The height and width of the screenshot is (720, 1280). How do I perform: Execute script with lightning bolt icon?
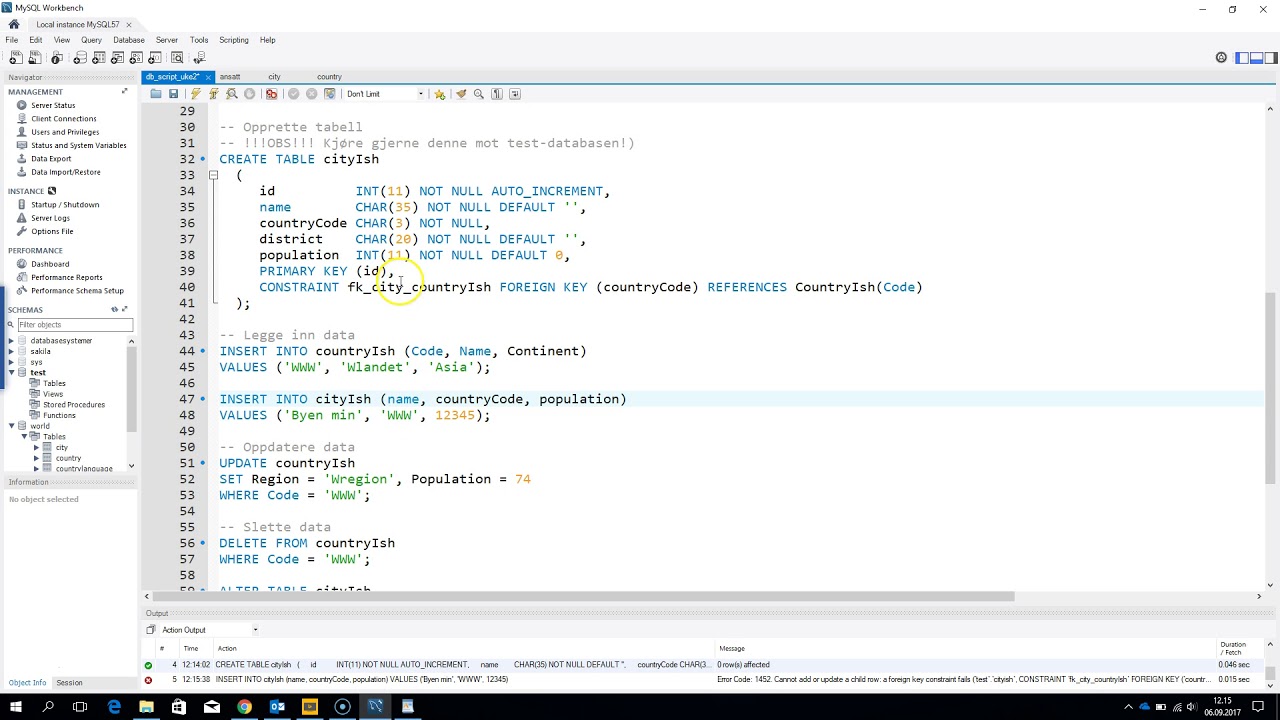pos(196,94)
